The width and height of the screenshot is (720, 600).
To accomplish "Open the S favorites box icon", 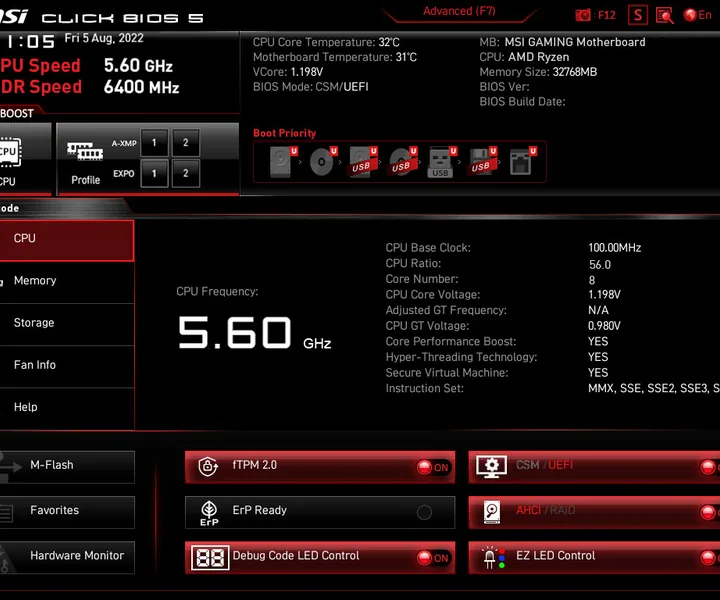I will (638, 15).
